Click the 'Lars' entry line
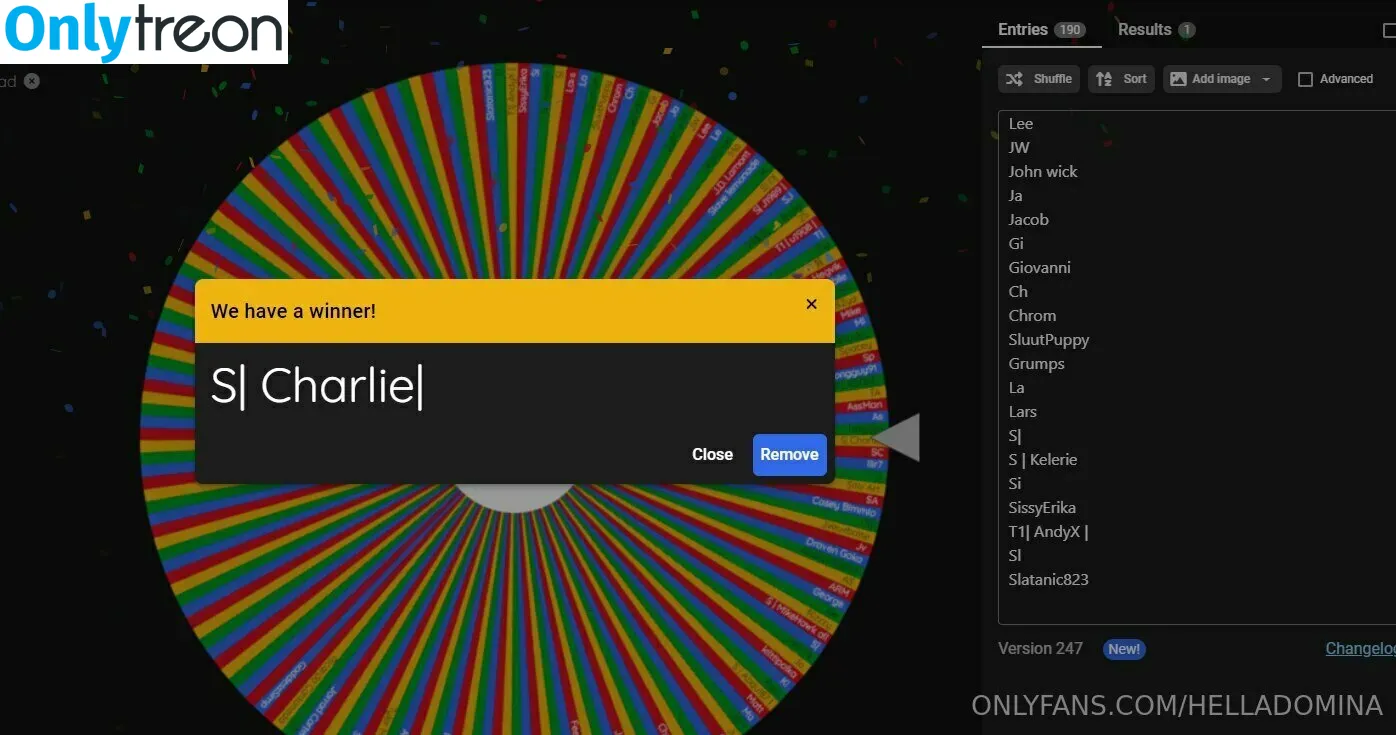Viewport: 1396px width, 735px height. click(1022, 412)
